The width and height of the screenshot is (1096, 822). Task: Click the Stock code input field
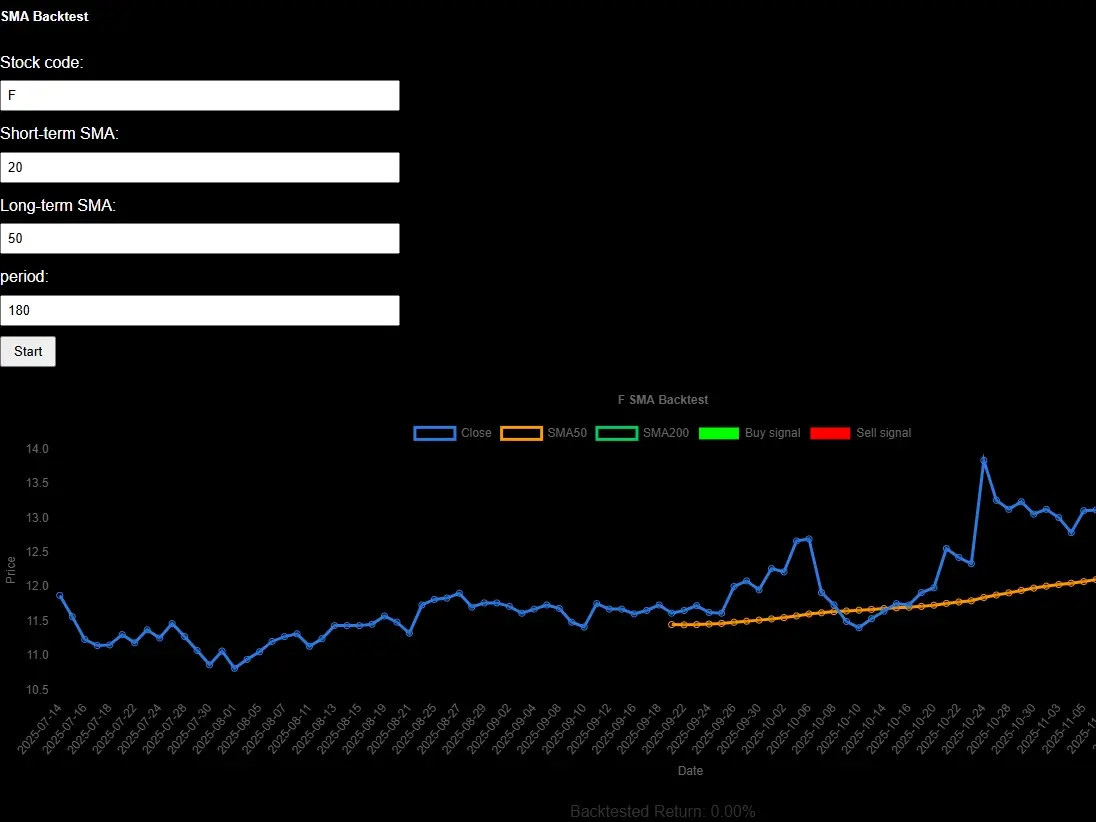tap(200, 96)
